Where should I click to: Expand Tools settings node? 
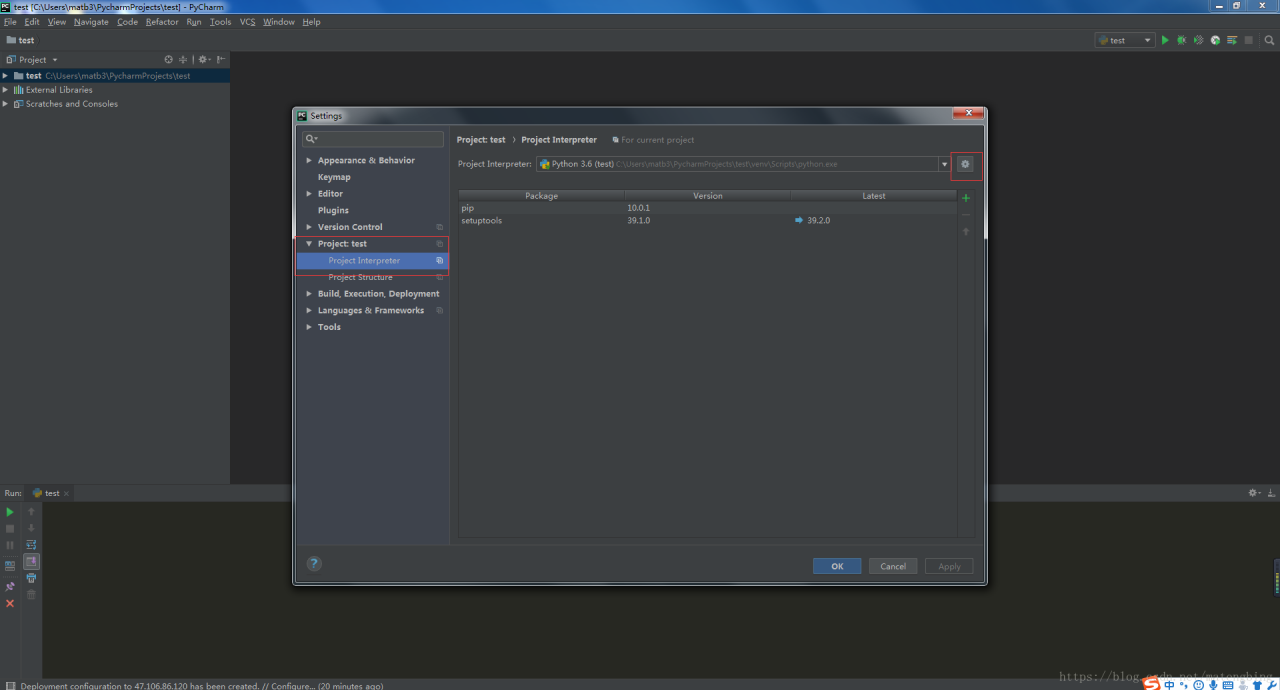point(309,327)
